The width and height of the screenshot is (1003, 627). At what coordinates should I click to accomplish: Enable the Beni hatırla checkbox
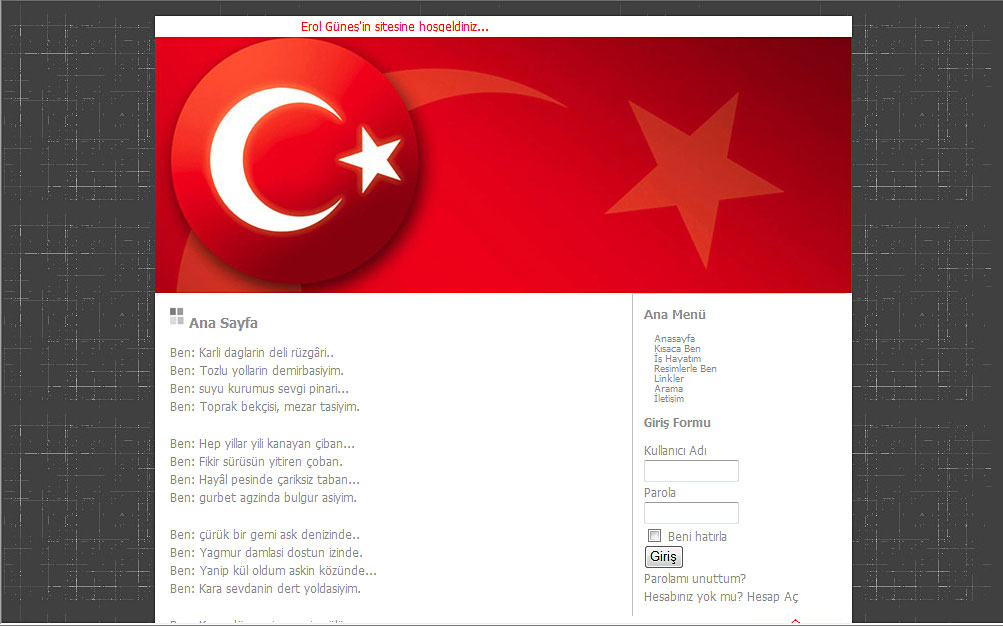654,536
